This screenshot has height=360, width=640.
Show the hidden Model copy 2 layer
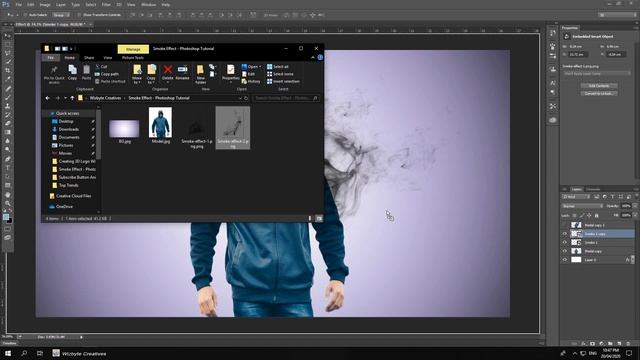(565, 225)
